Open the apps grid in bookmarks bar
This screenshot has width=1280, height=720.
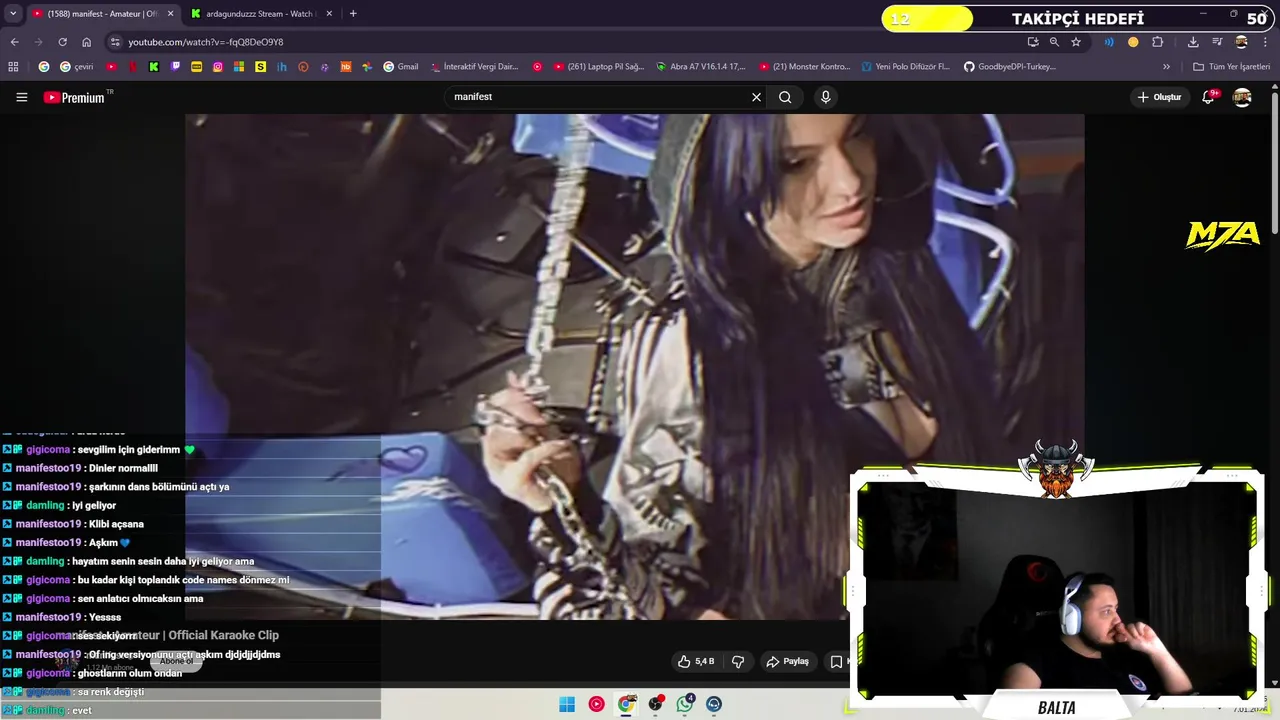(x=13, y=67)
